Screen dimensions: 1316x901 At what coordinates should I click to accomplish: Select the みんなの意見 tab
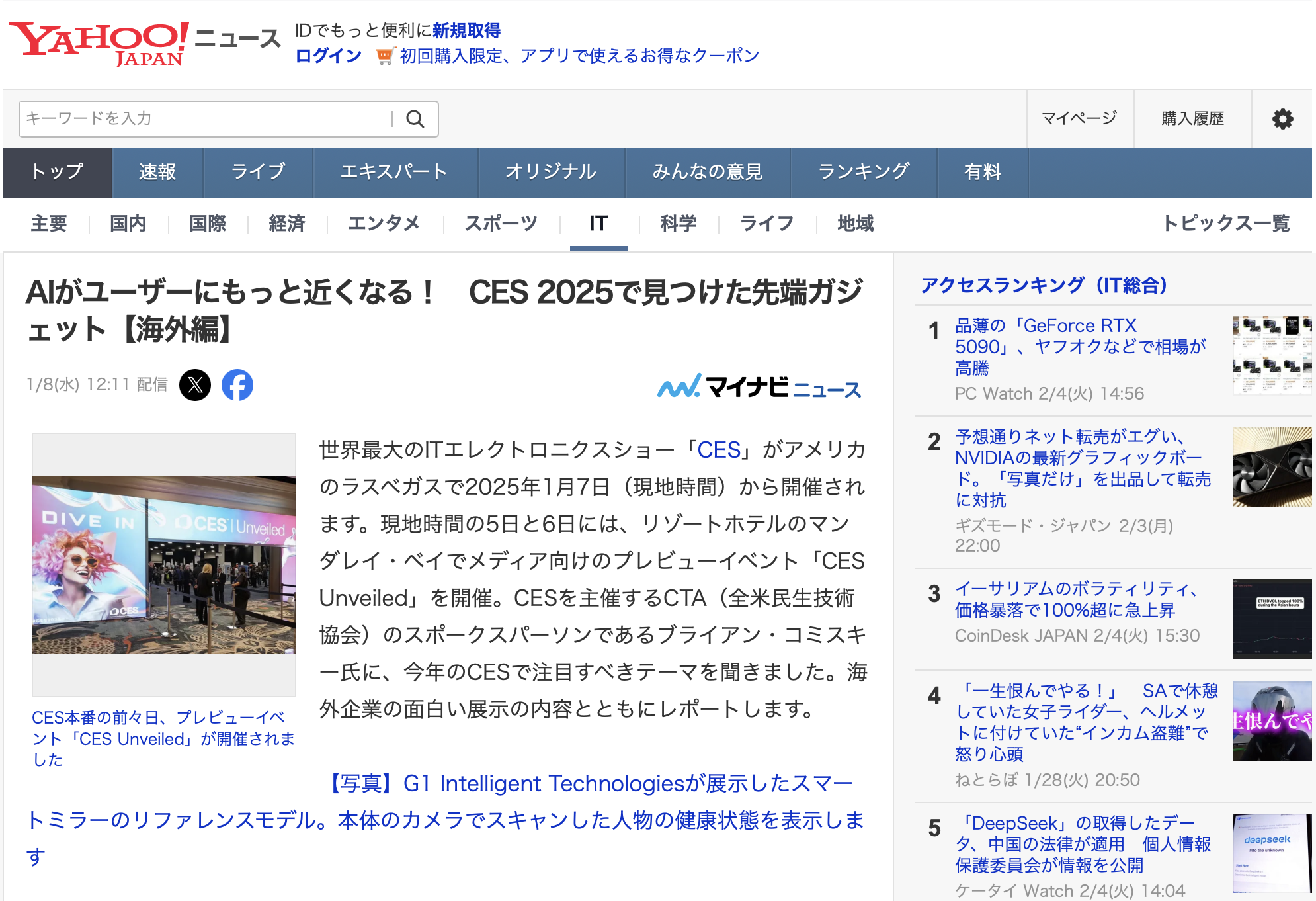(708, 173)
